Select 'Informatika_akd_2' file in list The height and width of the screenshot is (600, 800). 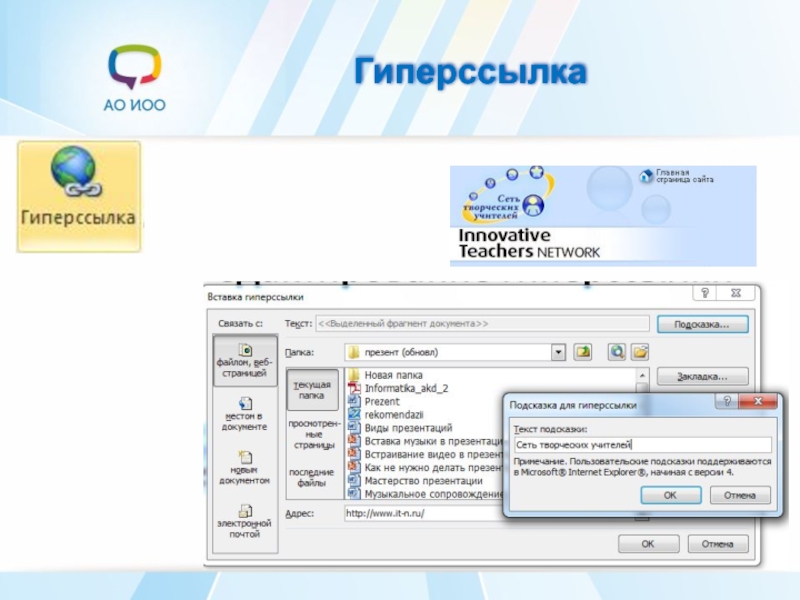406,388
